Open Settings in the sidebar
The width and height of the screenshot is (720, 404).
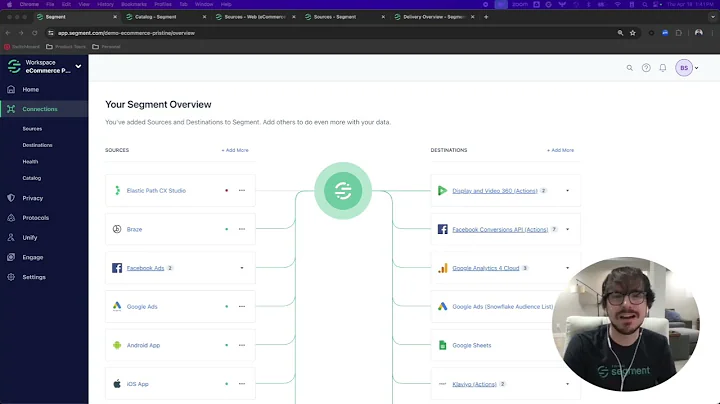tap(34, 277)
